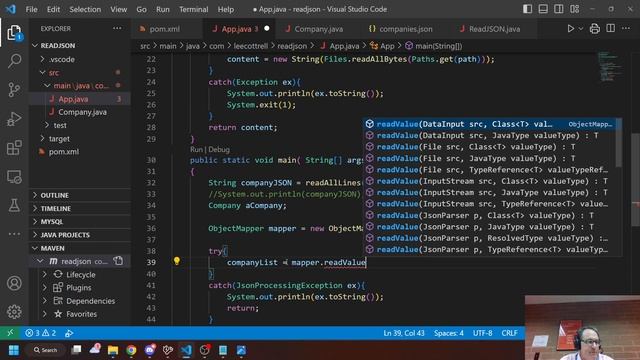Change CRLF end of line sequence

pos(509,333)
